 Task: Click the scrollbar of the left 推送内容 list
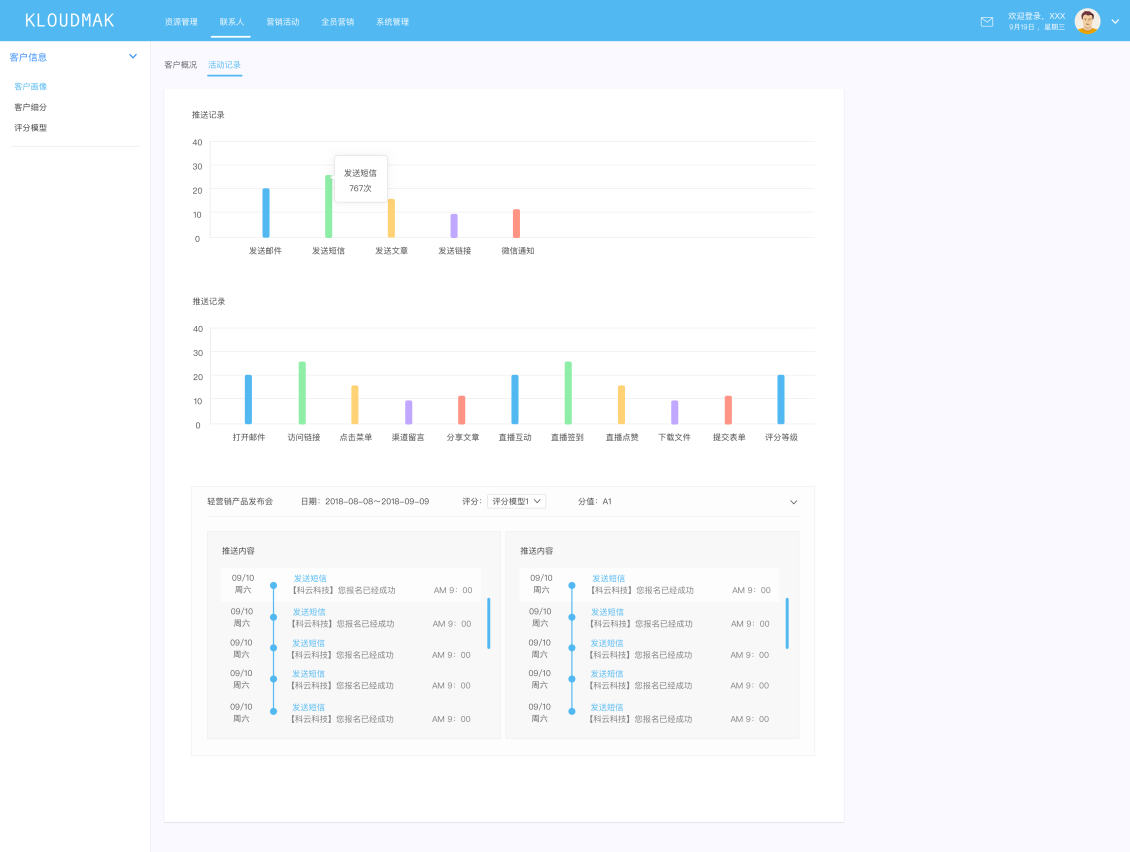[489, 624]
